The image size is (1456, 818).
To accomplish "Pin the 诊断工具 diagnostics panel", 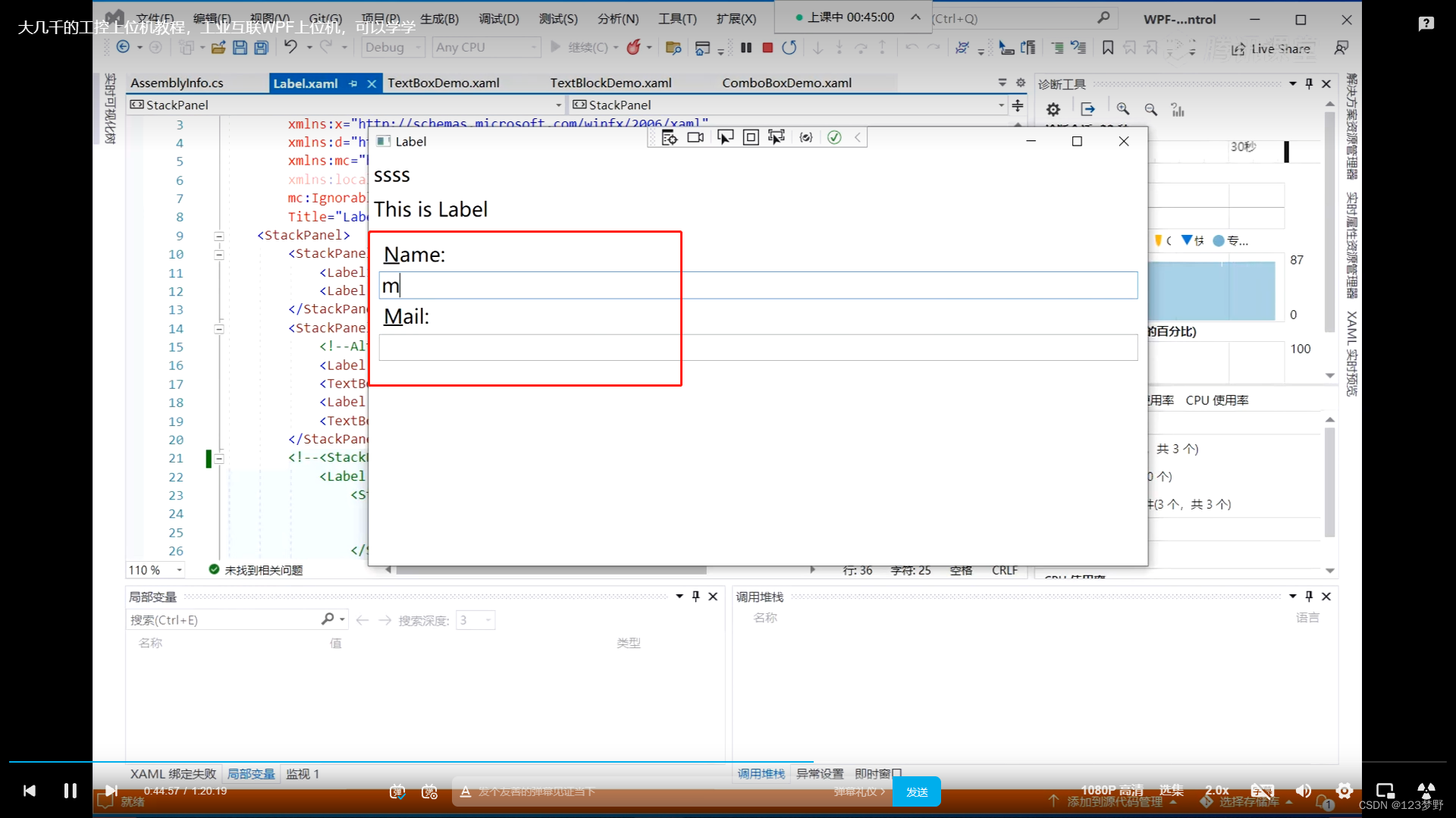I will pyautogui.click(x=1309, y=83).
